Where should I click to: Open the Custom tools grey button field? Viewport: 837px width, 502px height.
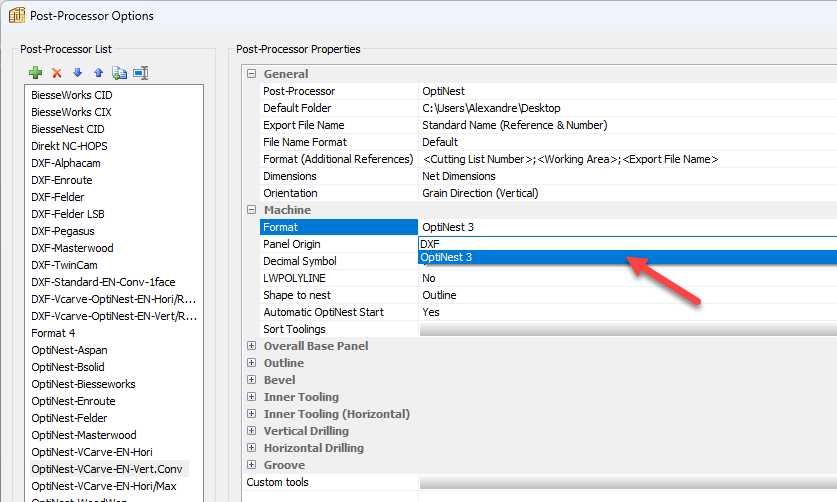tap(628, 482)
